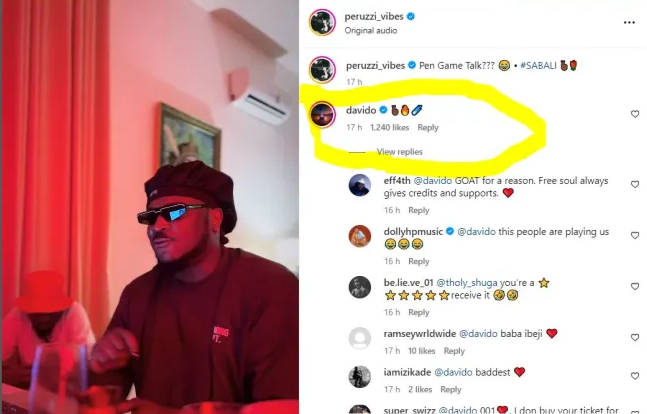This screenshot has height=414, width=647.
Task: Open davido's profile avatar
Action: coord(322,114)
